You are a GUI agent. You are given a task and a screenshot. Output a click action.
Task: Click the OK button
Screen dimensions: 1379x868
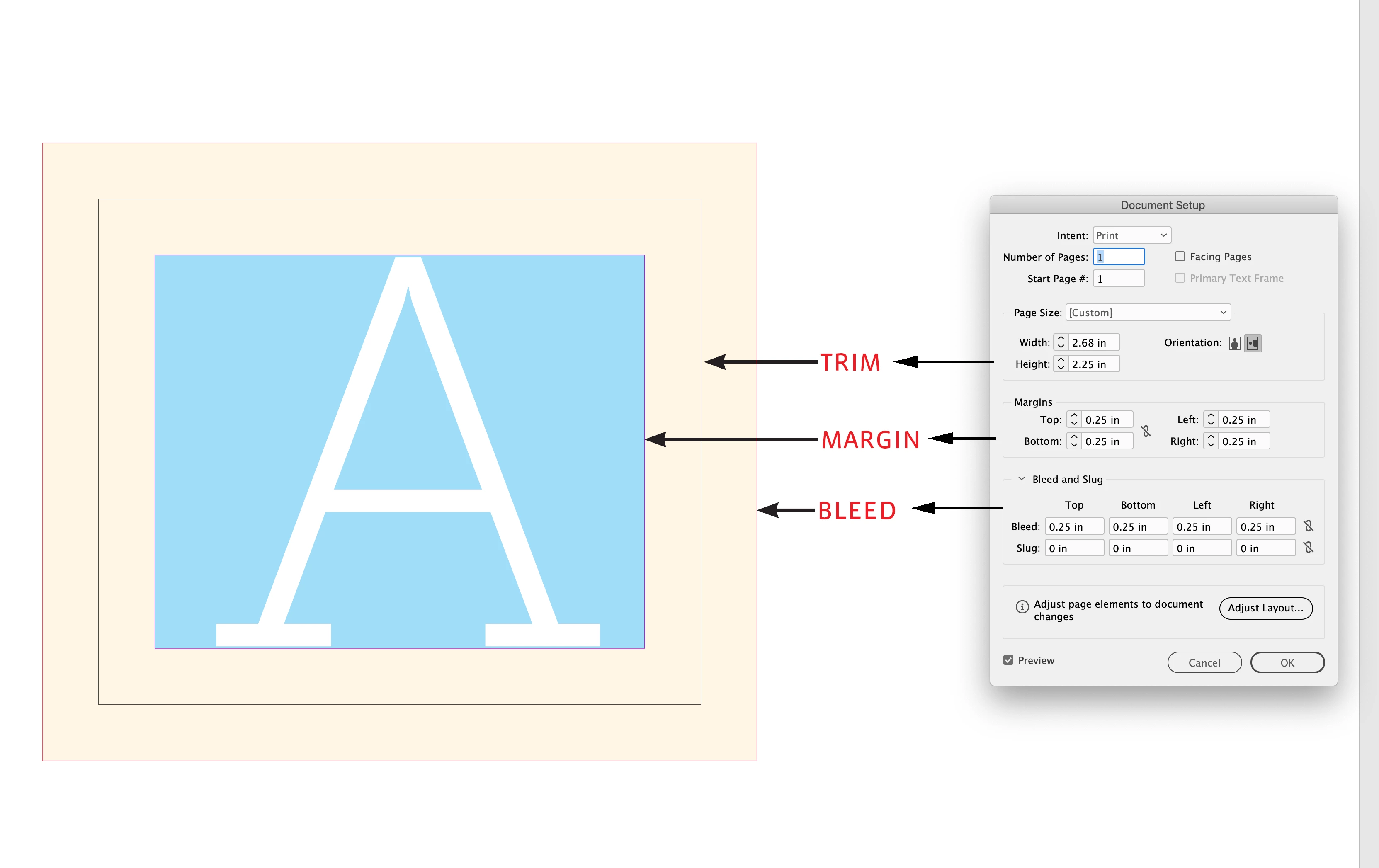(x=1287, y=662)
